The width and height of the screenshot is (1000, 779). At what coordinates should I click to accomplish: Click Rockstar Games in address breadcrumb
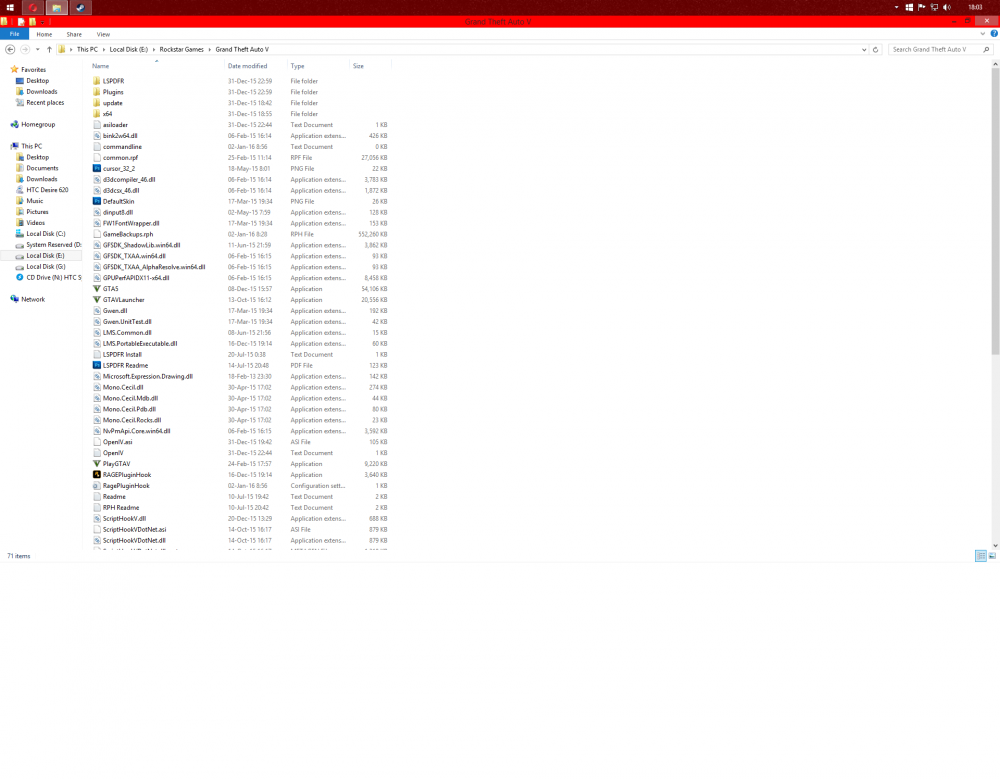pyautogui.click(x=182, y=49)
